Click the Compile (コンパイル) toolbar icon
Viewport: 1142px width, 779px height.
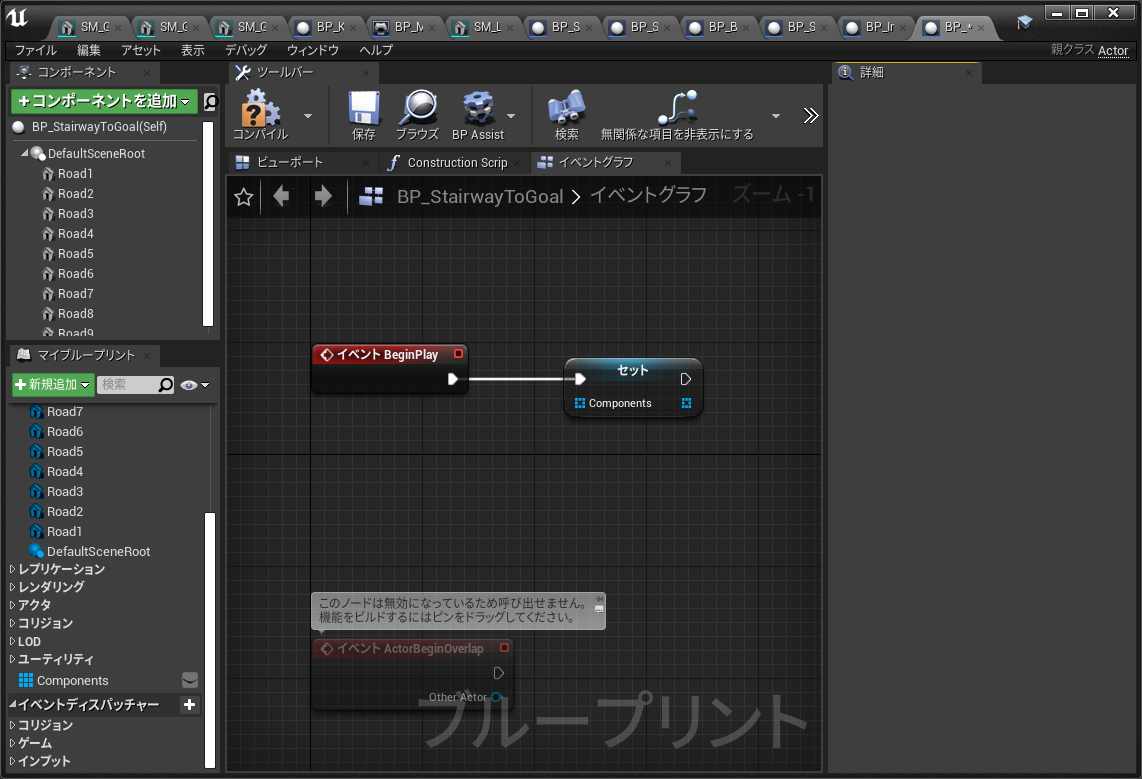pos(260,108)
